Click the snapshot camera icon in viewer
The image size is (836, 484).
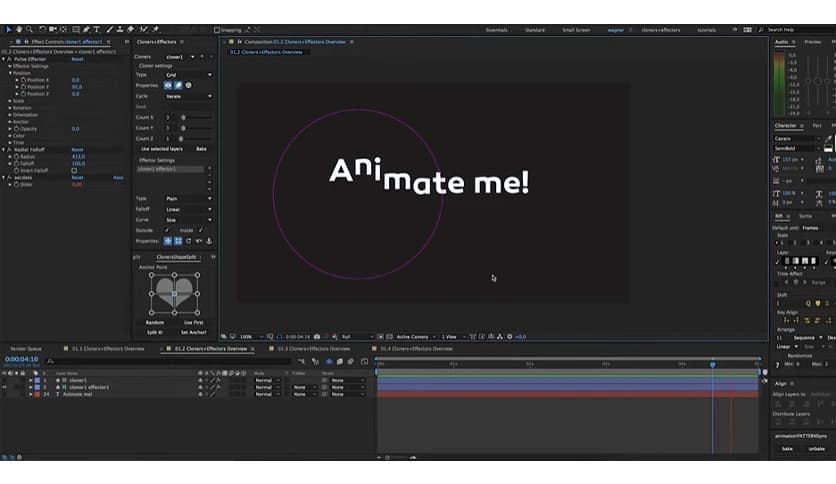317,337
